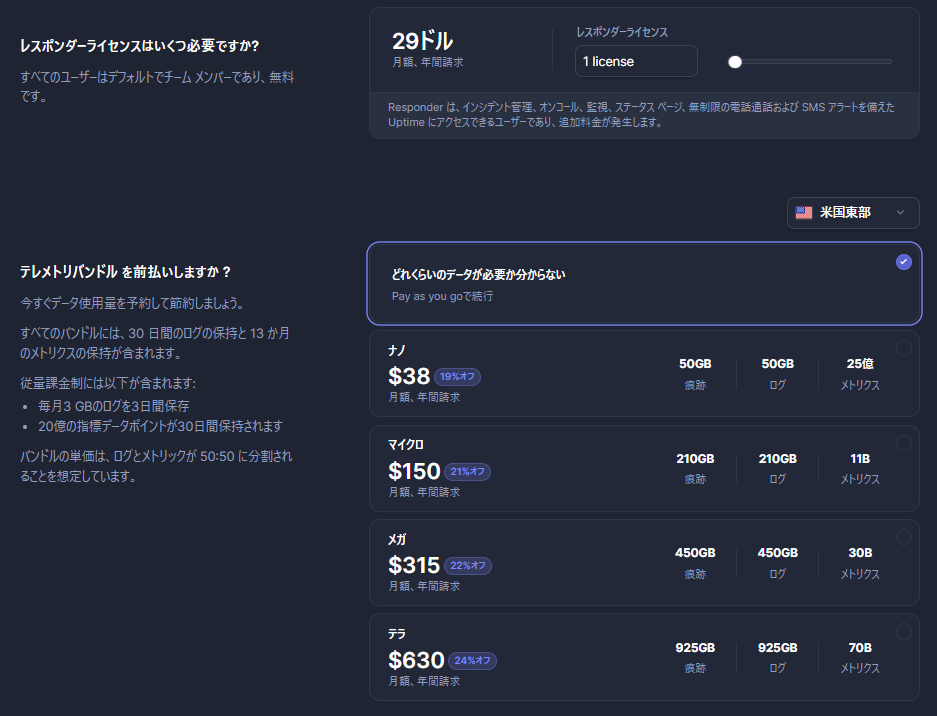This screenshot has height=716, width=937.
Task: Click the 22%オフ discount badge
Action: 467,566
